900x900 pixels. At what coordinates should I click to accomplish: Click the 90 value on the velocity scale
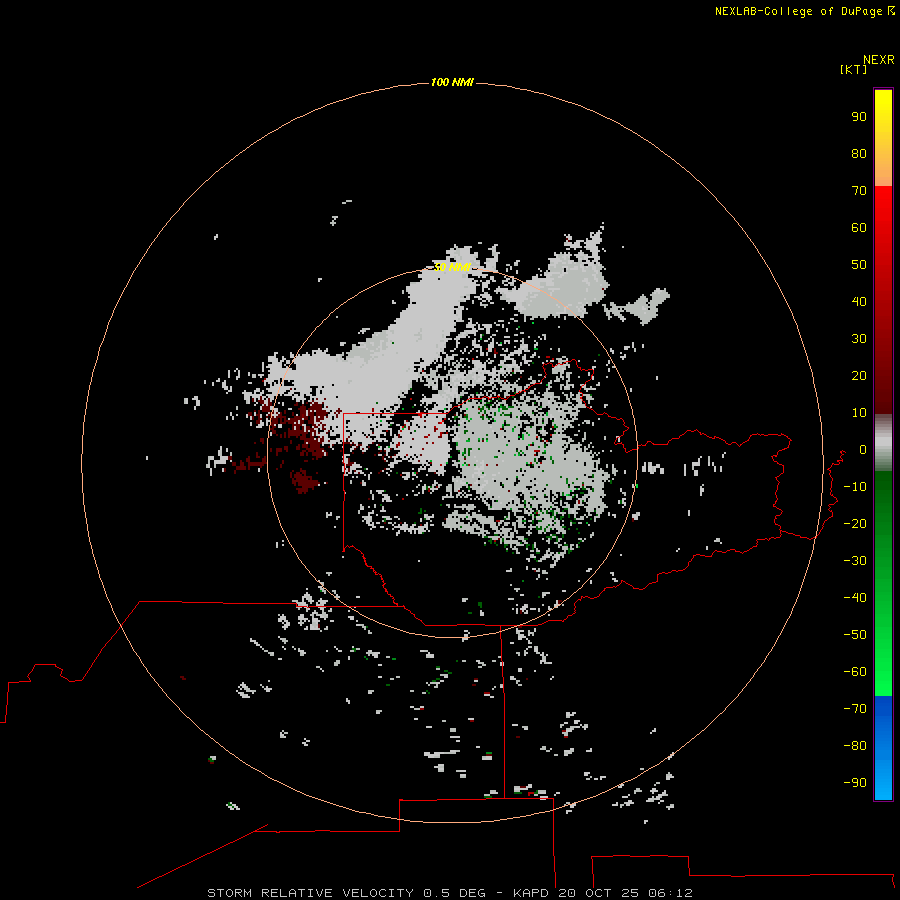pyautogui.click(x=859, y=117)
